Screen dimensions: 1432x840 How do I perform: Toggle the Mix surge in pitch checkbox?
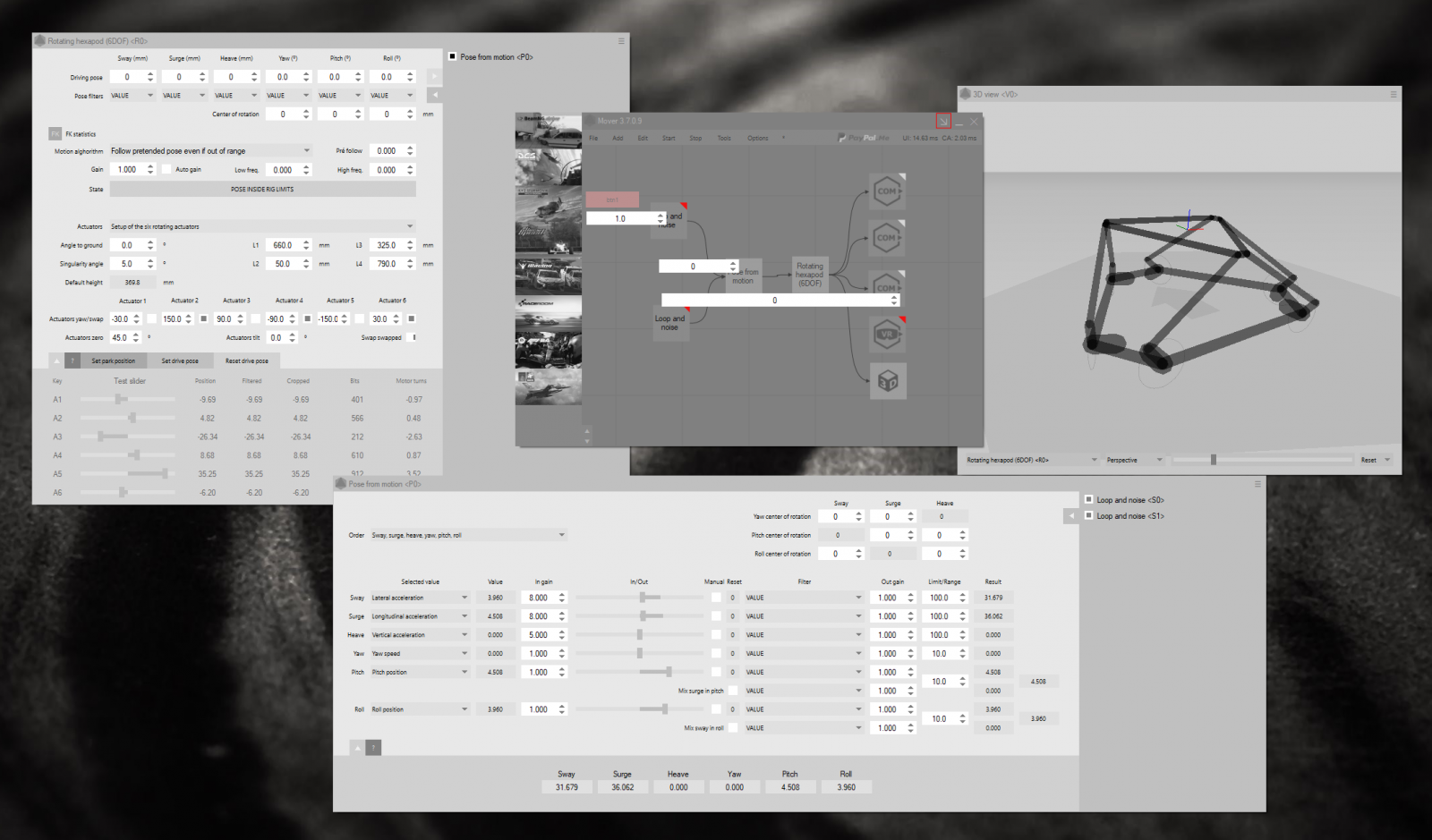733,691
